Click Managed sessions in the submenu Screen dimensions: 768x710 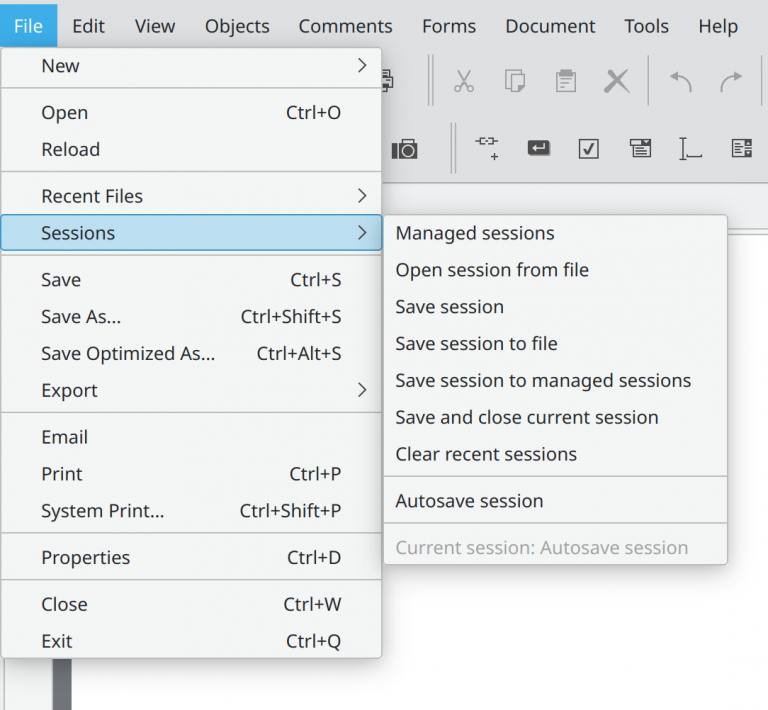coord(475,233)
